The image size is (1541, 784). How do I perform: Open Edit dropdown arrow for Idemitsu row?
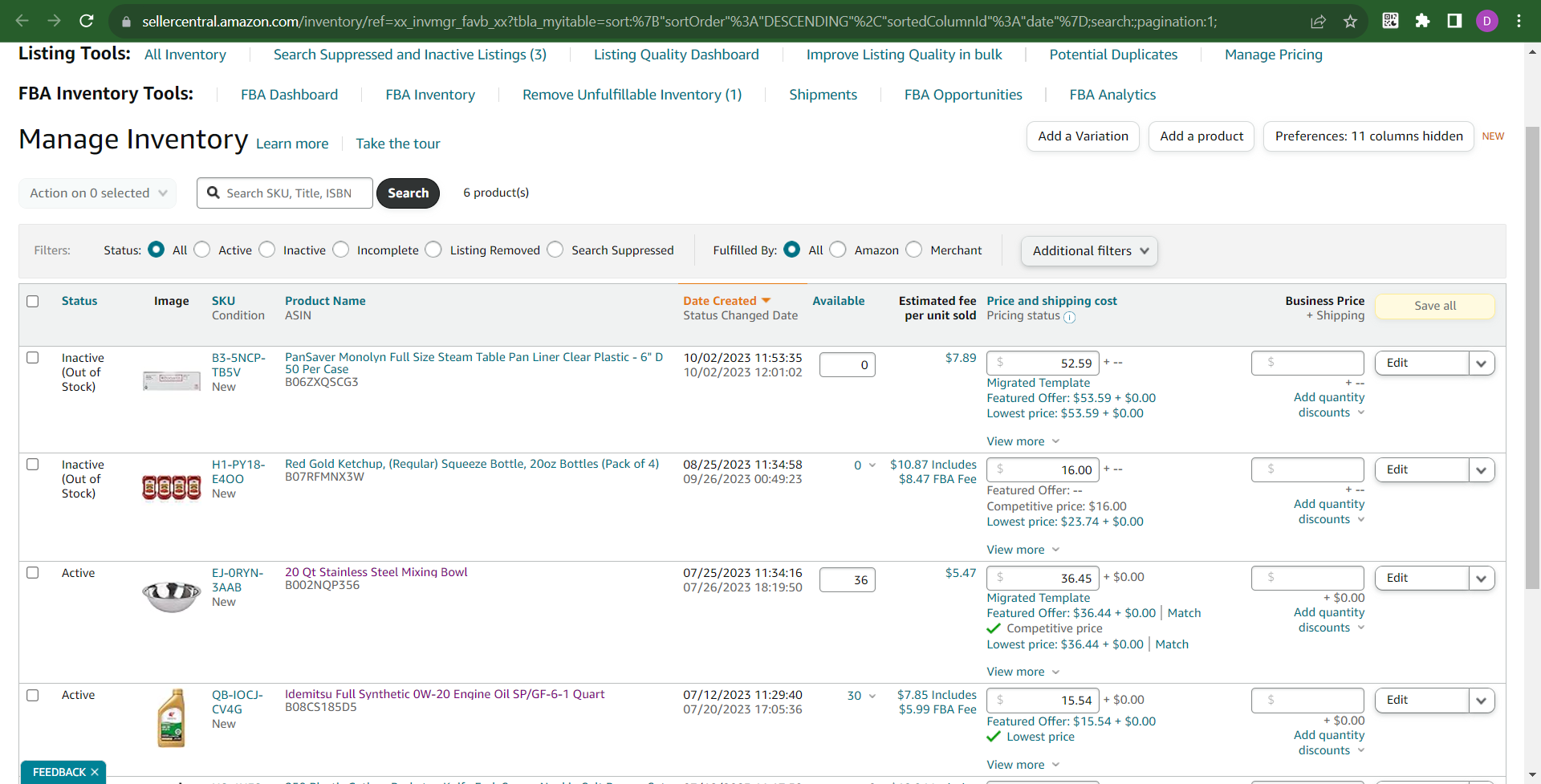point(1482,701)
